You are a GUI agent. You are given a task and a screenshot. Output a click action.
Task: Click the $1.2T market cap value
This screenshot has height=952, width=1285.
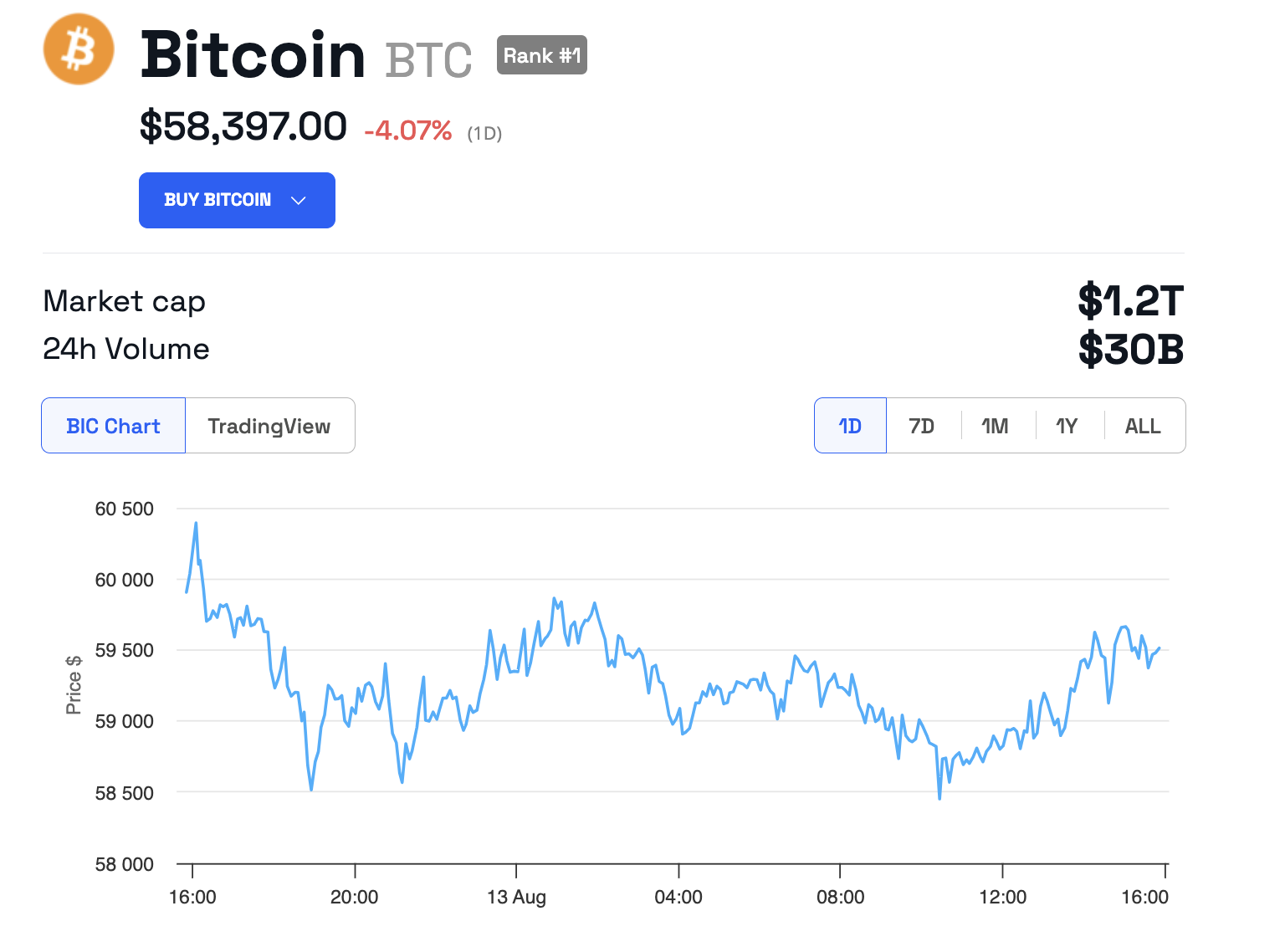click(1130, 301)
